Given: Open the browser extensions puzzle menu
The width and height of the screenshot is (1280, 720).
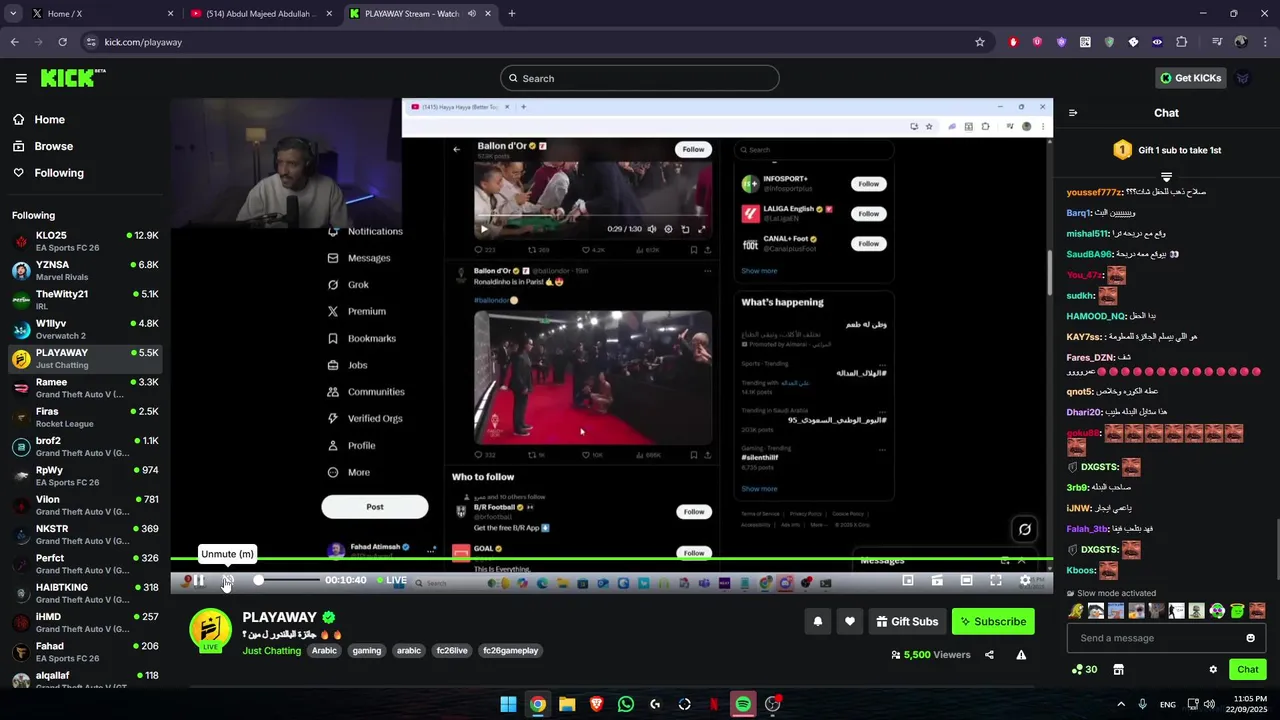Looking at the screenshot, I should (1182, 42).
